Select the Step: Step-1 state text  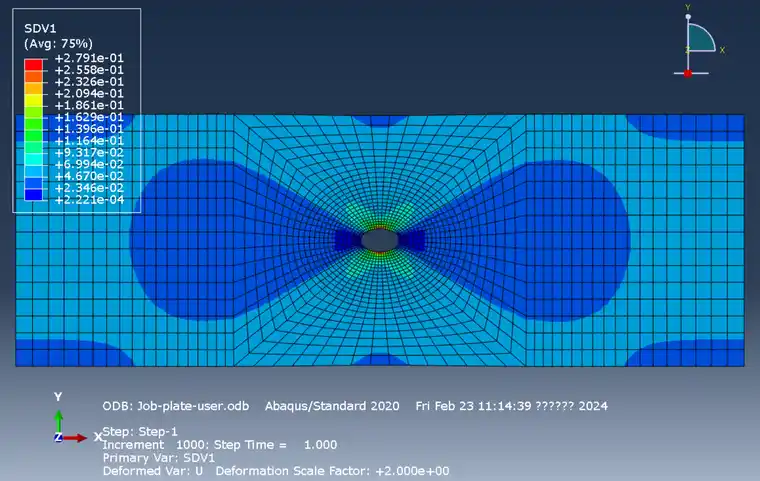[140, 431]
